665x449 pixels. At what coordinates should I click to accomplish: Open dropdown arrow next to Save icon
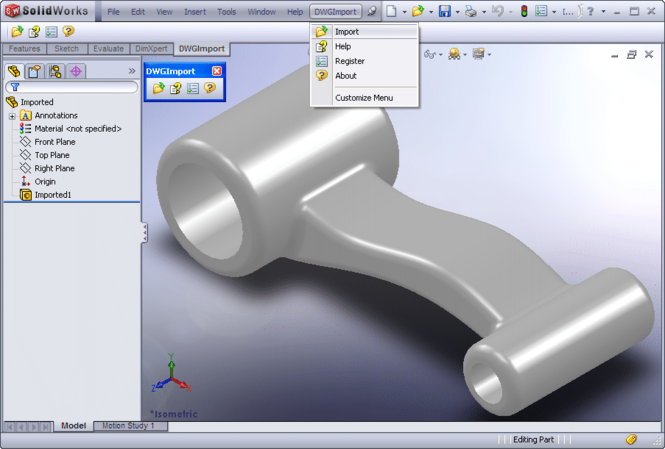click(457, 12)
